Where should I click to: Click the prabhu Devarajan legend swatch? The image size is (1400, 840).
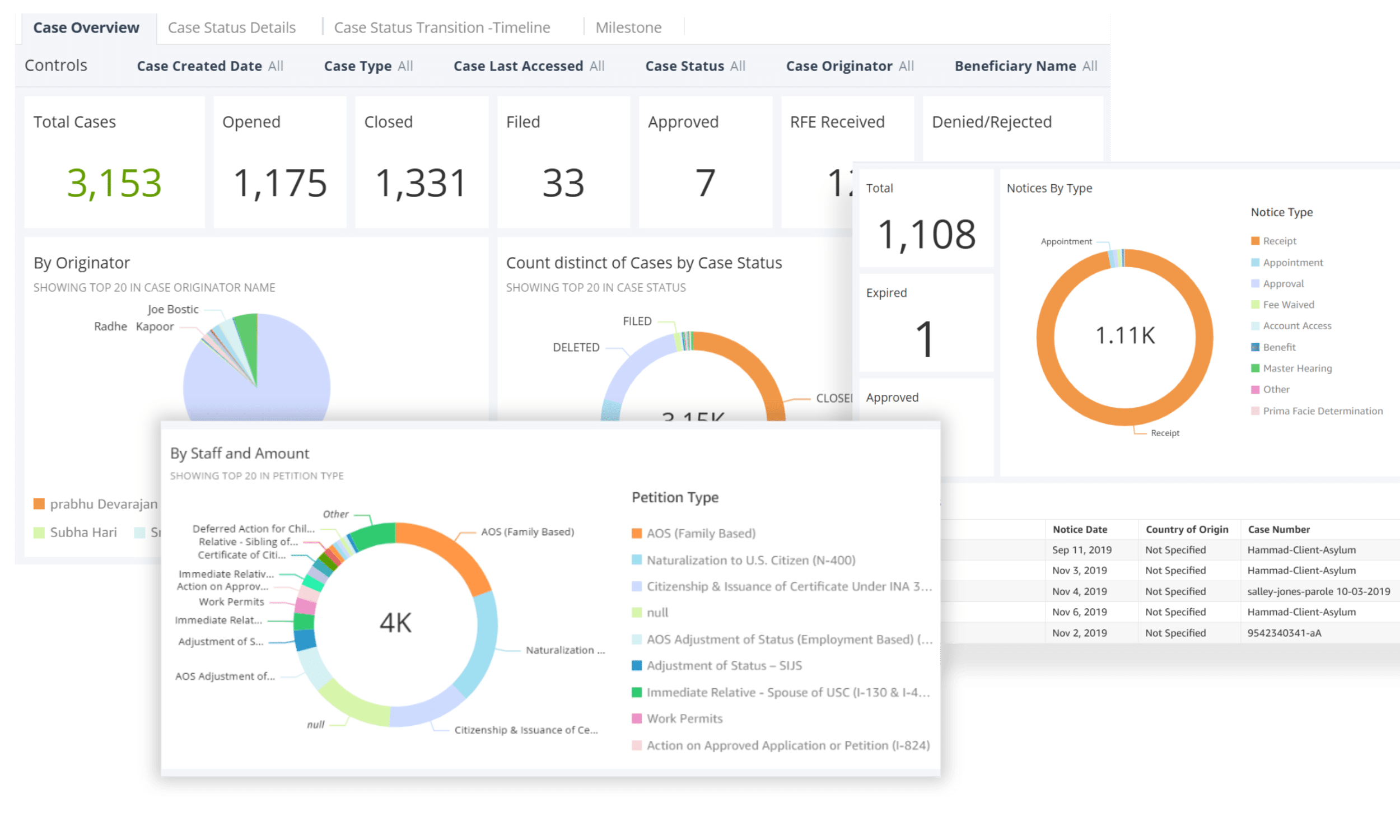39,504
